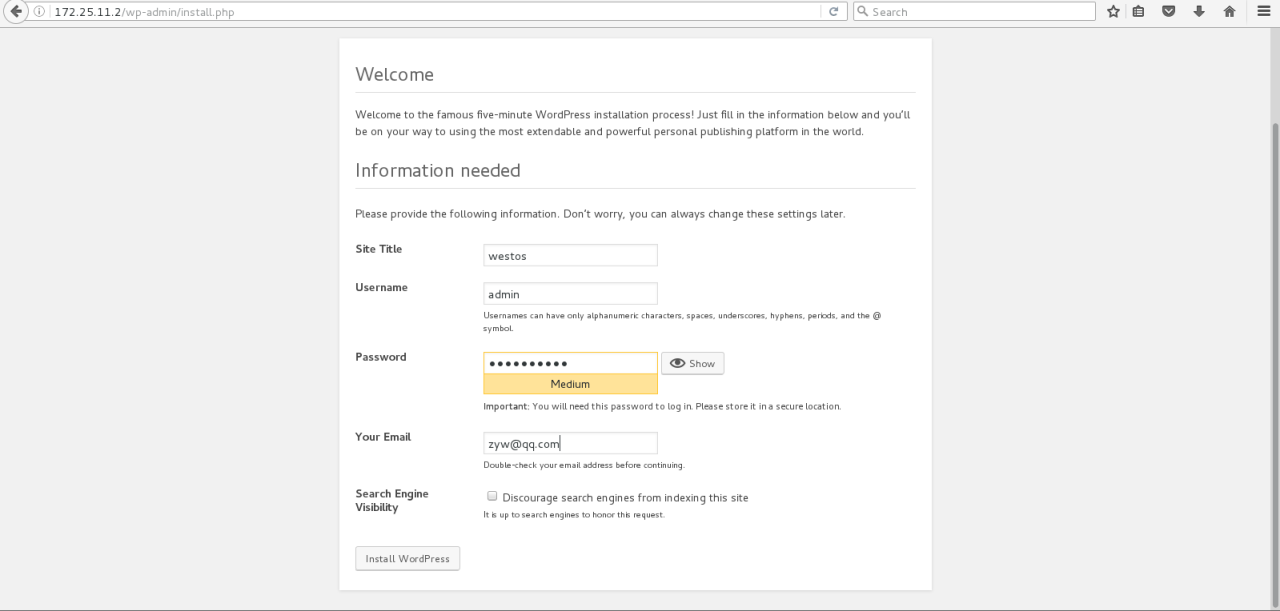This screenshot has height=611, width=1280.
Task: Bookmark this page with the star icon
Action: pyautogui.click(x=1113, y=12)
